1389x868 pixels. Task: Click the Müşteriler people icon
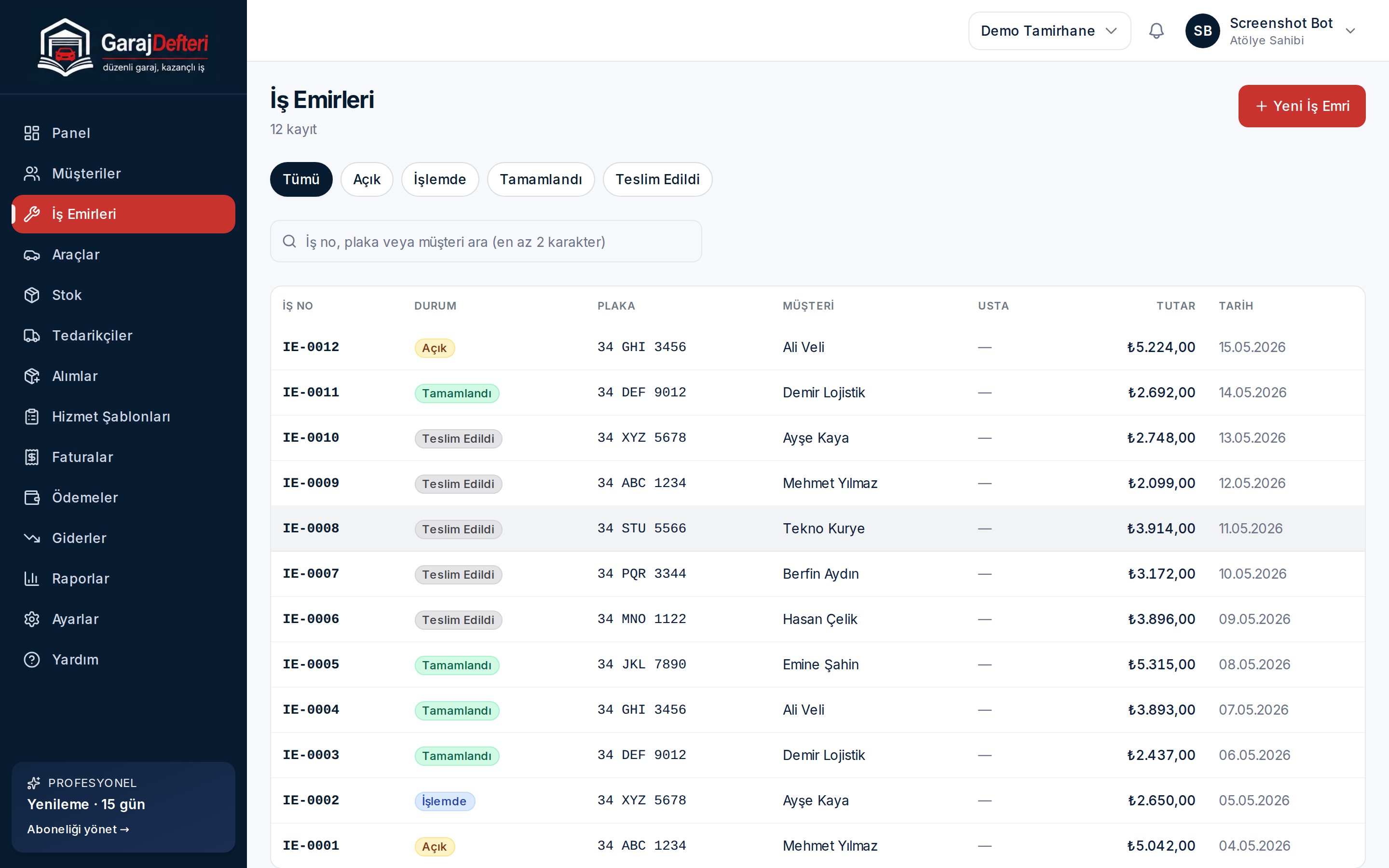[31, 174]
